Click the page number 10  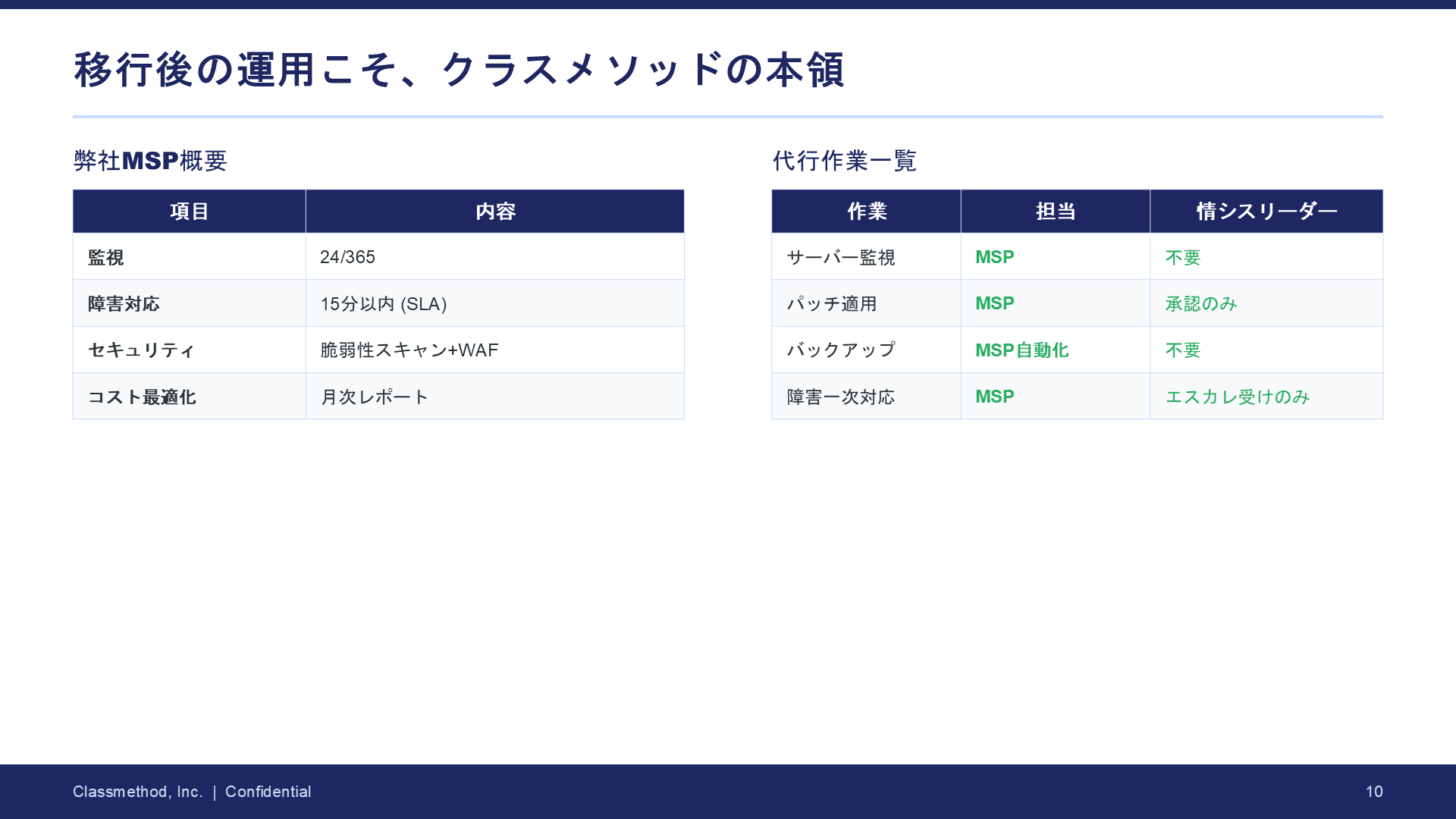pyautogui.click(x=1373, y=792)
